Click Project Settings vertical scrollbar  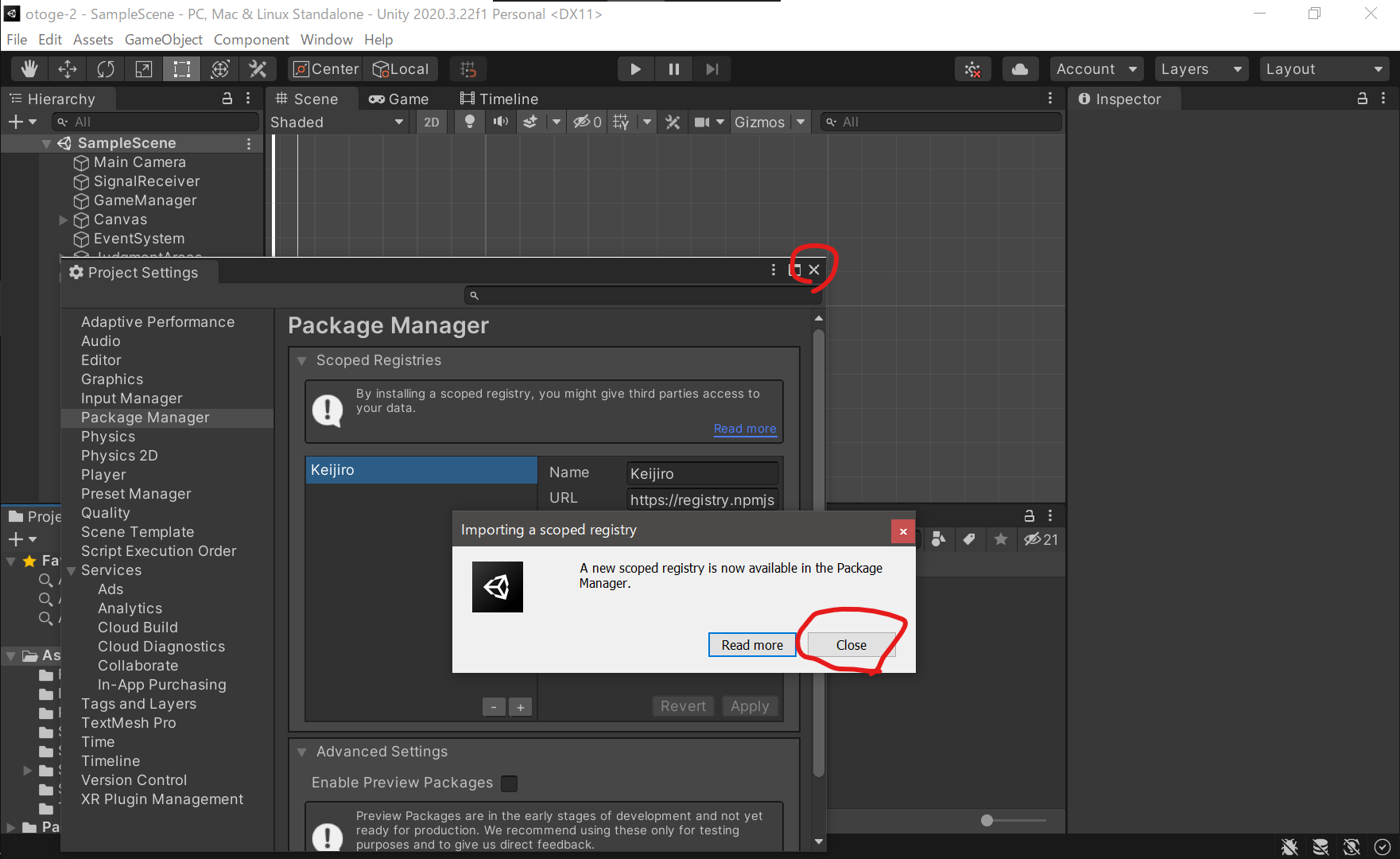(819, 553)
